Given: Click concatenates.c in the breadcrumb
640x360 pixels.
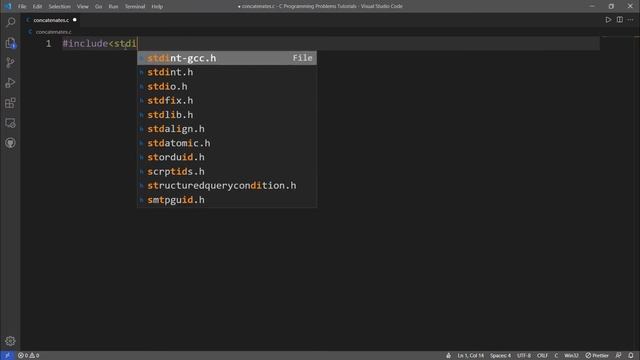Looking at the screenshot, I should point(53,32).
